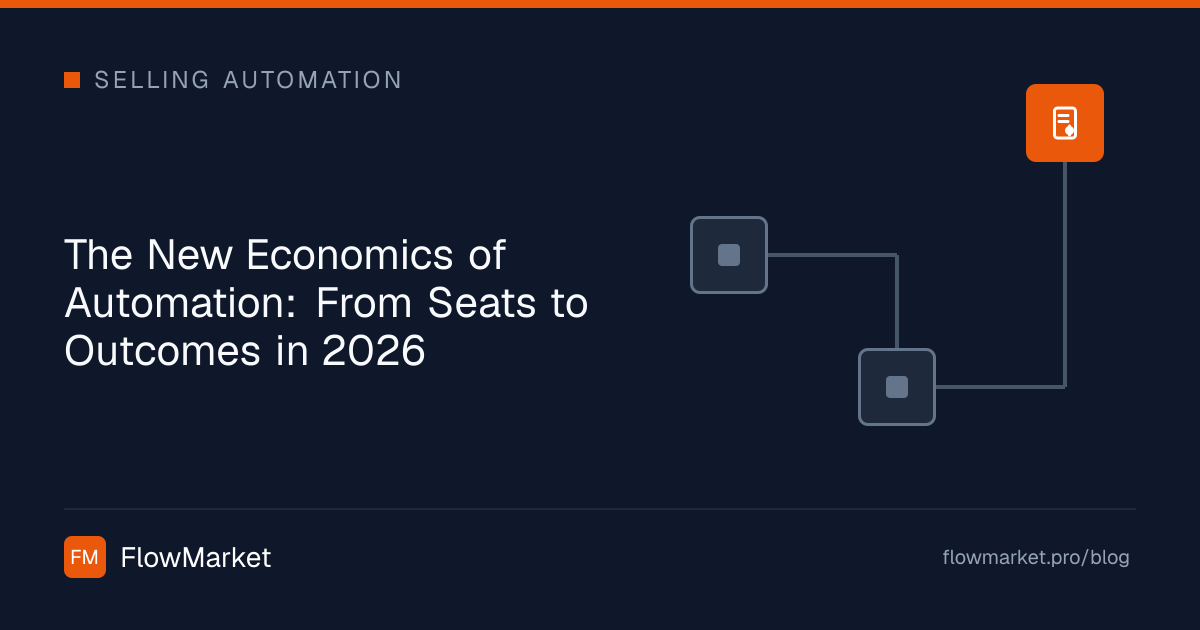This screenshot has width=1200, height=630.
Task: Click the word SELLING in category label
Action: (152, 80)
